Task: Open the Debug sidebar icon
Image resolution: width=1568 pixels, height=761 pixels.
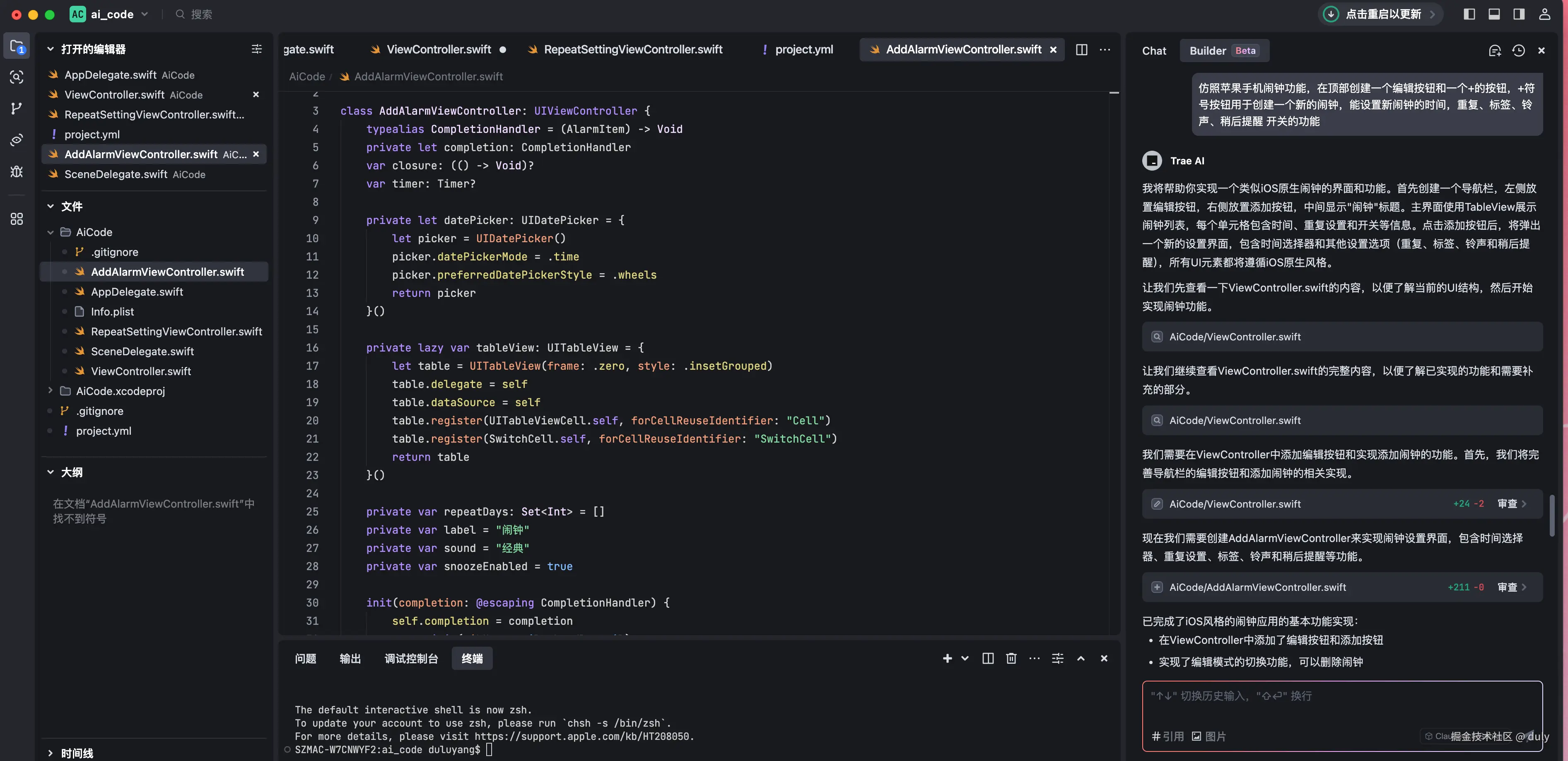Action: point(17,171)
